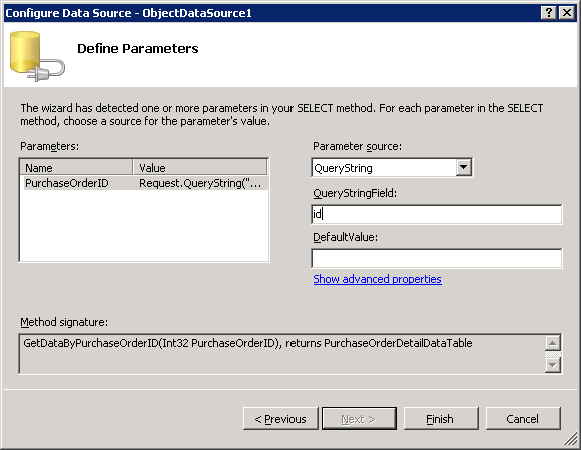
Task: Focus the QueryStringField input containing id
Action: (437, 214)
